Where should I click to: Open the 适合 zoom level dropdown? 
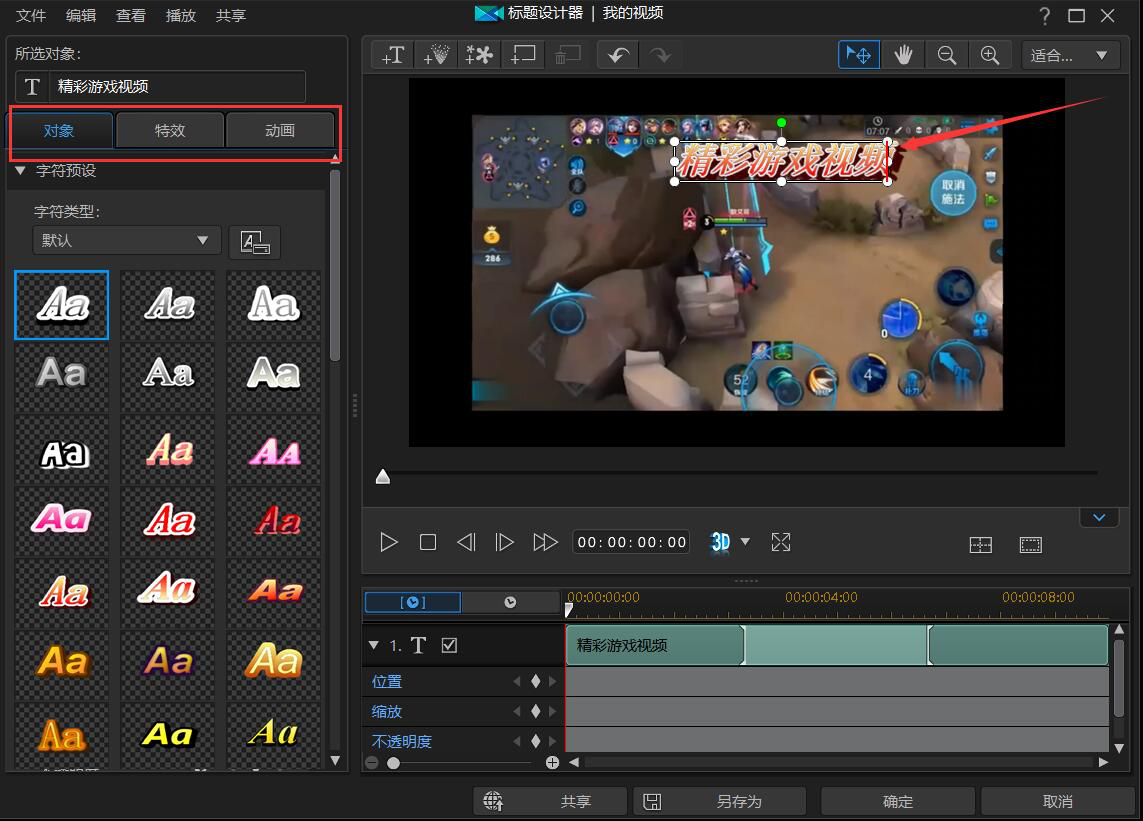(1070, 55)
